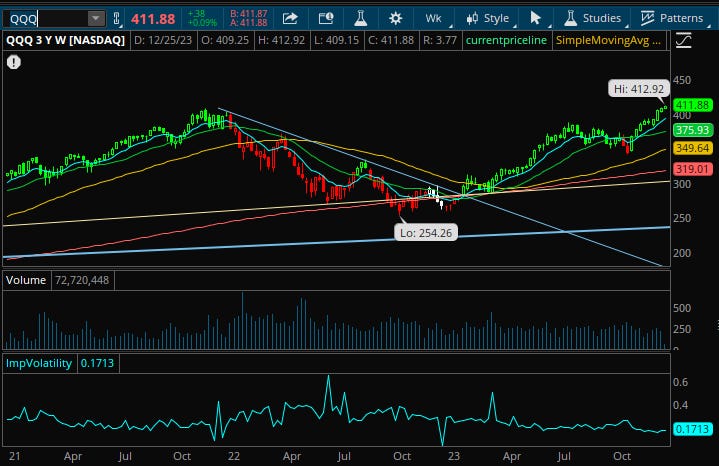Click the Lo: 254.26 price bubble
This screenshot has height=466, width=719.
(x=426, y=233)
